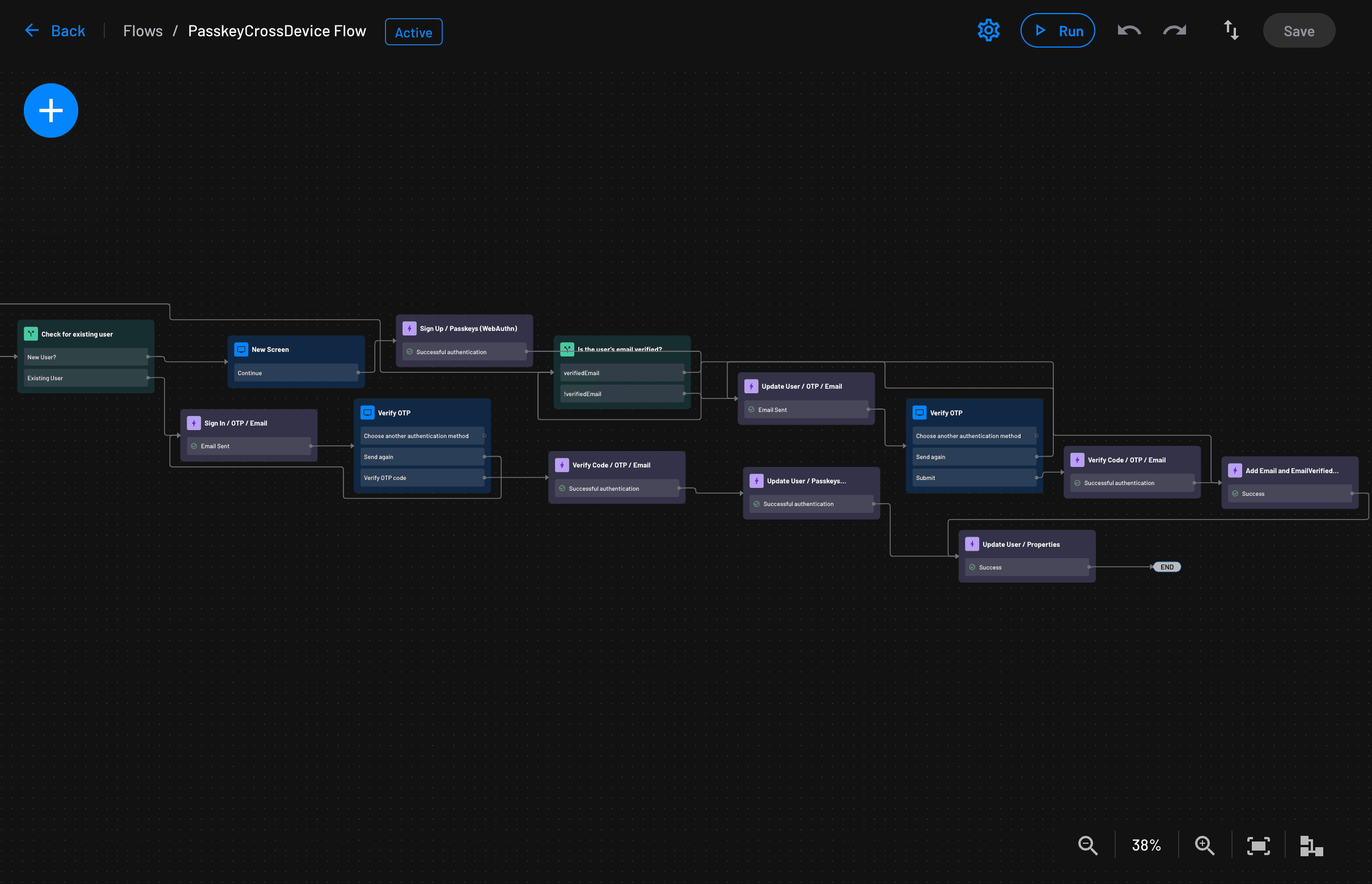Fit the entire flow to the screen
The width and height of the screenshot is (1372, 884).
[x=1257, y=845]
